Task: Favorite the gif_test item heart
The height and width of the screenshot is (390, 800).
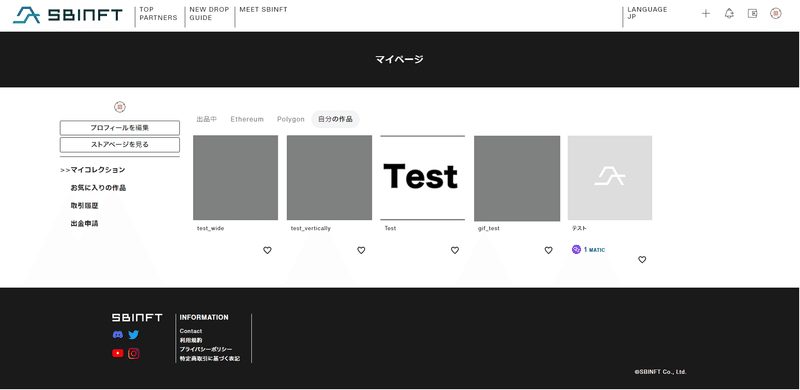Action: click(x=548, y=250)
